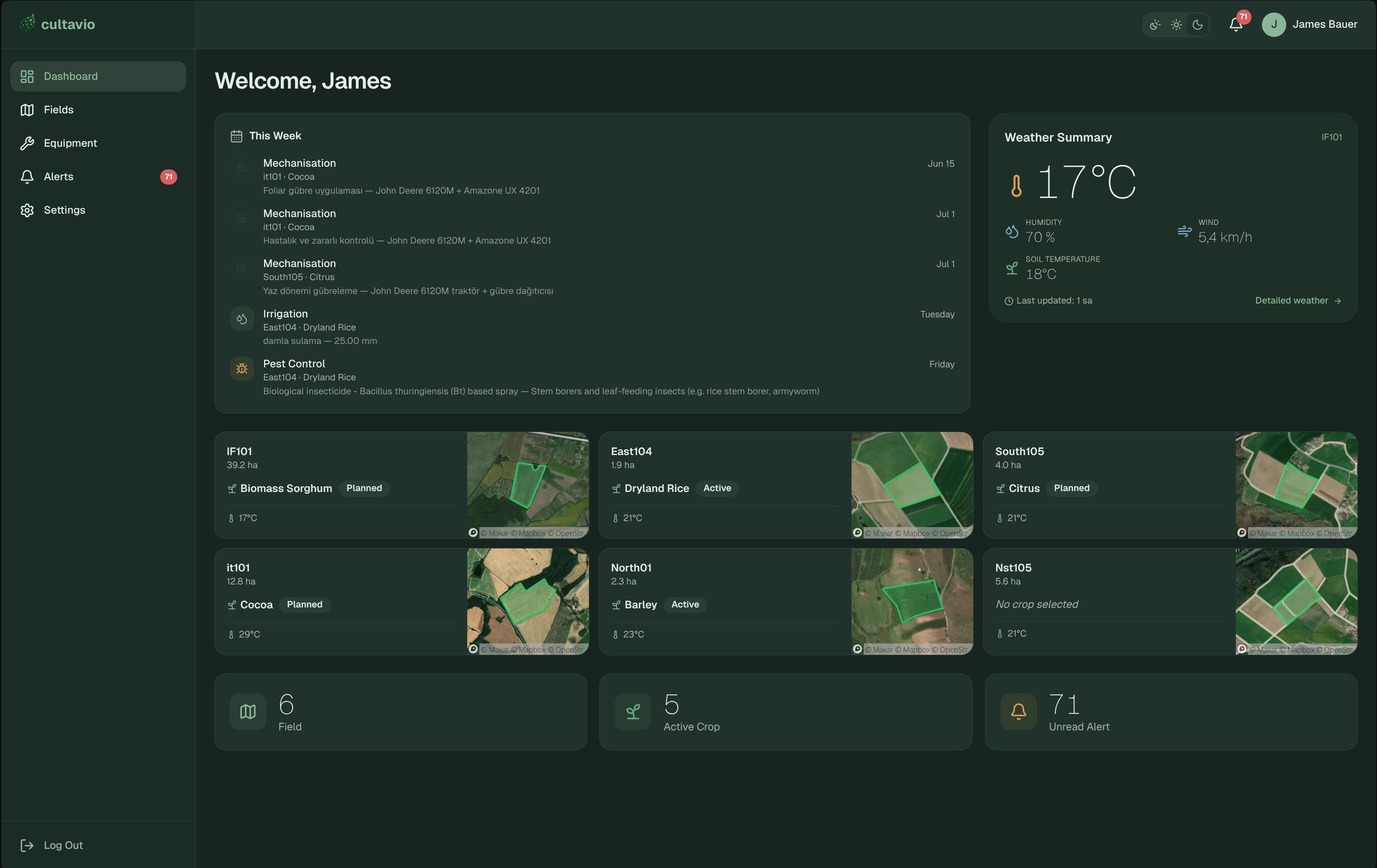Open the South105 field card title
This screenshot has width=1377, height=868.
click(1020, 451)
